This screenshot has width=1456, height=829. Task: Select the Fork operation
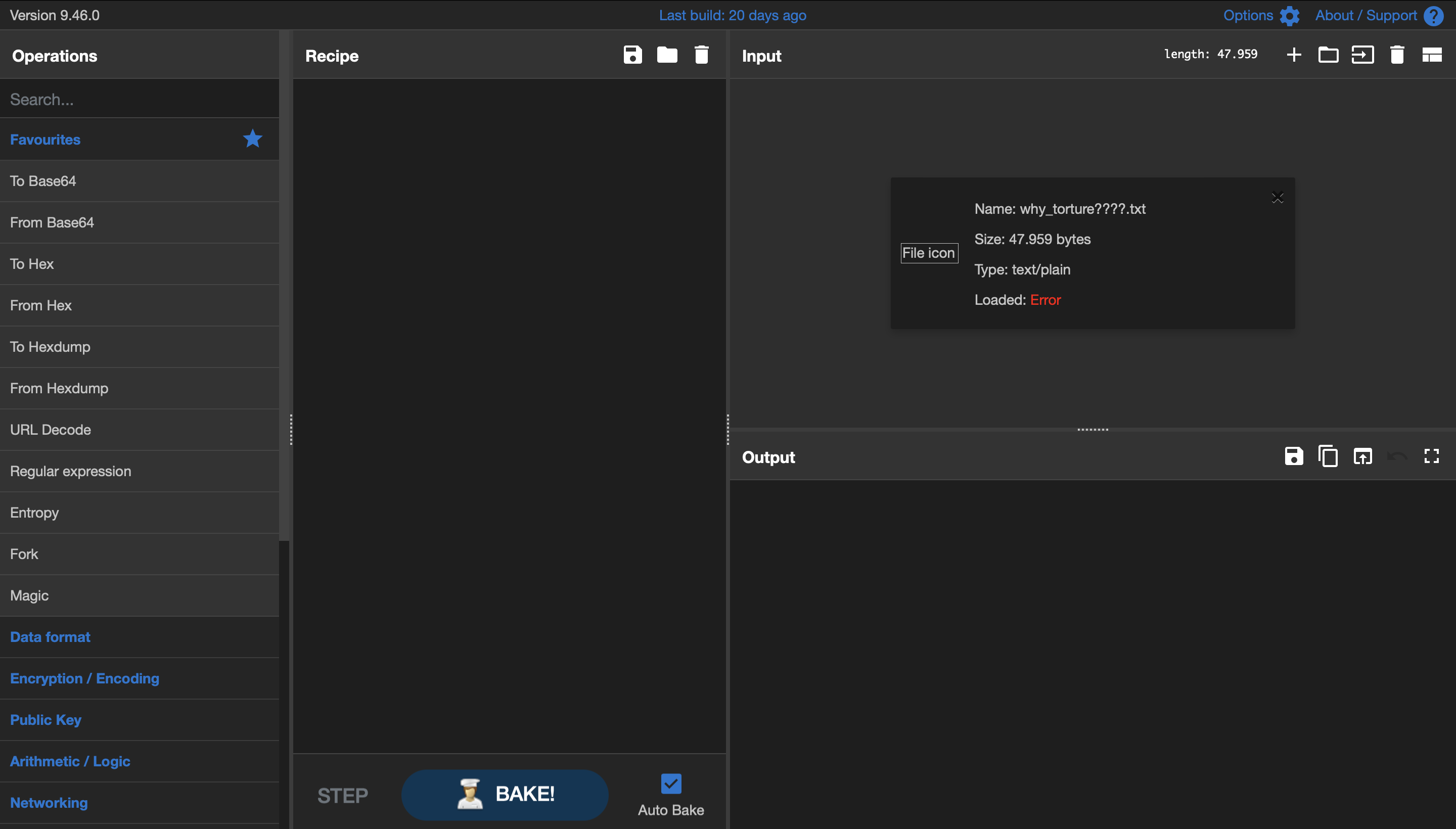point(140,554)
